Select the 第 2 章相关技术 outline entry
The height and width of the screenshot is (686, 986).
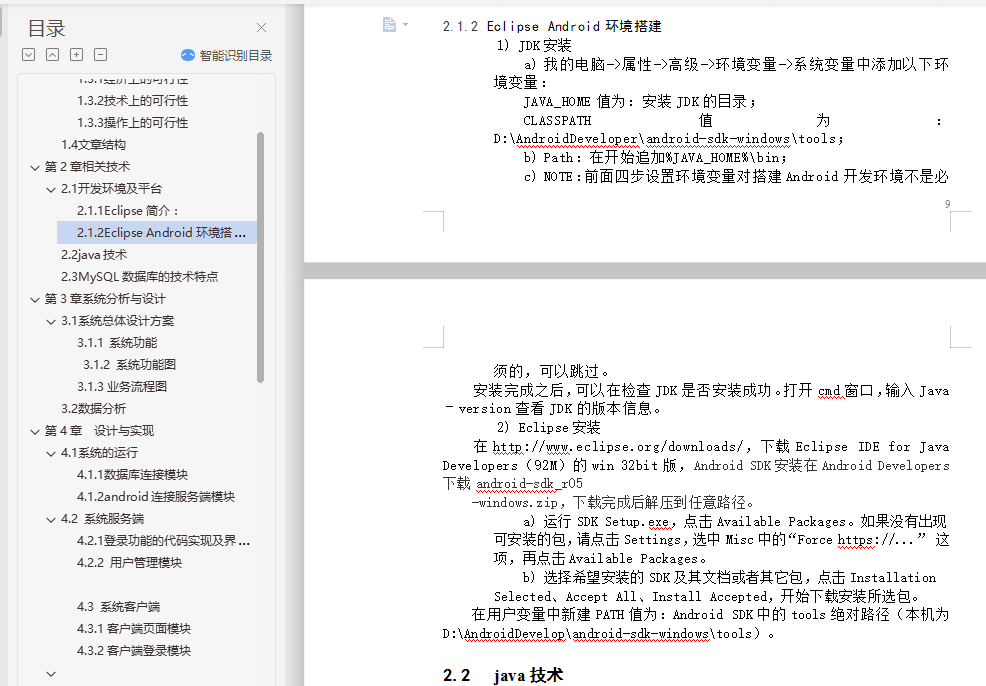[x=87, y=167]
